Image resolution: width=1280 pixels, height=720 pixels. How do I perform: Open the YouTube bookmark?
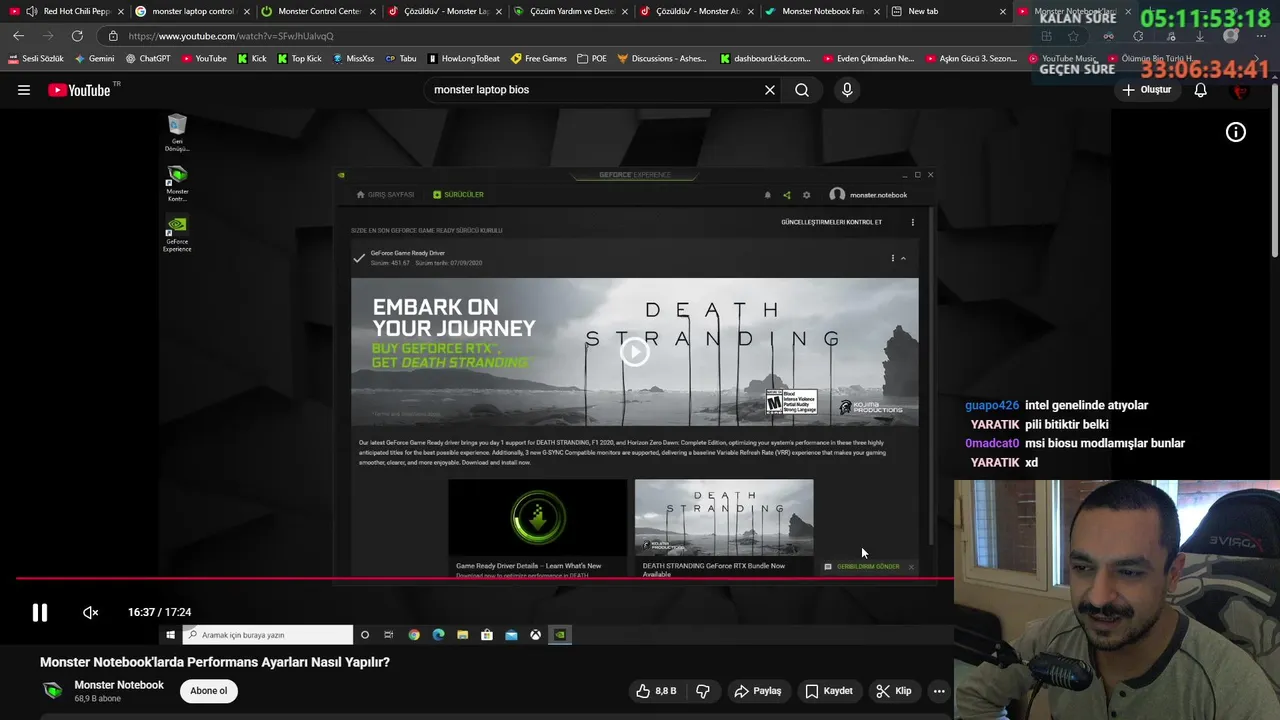204,59
